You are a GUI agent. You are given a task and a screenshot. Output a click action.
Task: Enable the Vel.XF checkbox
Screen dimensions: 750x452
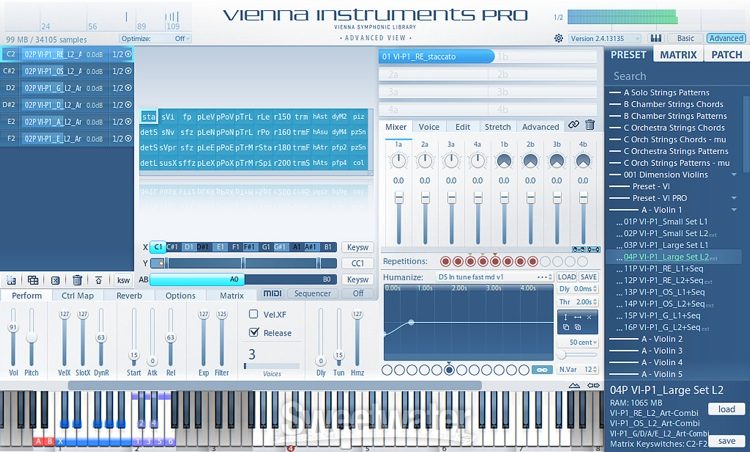point(254,314)
